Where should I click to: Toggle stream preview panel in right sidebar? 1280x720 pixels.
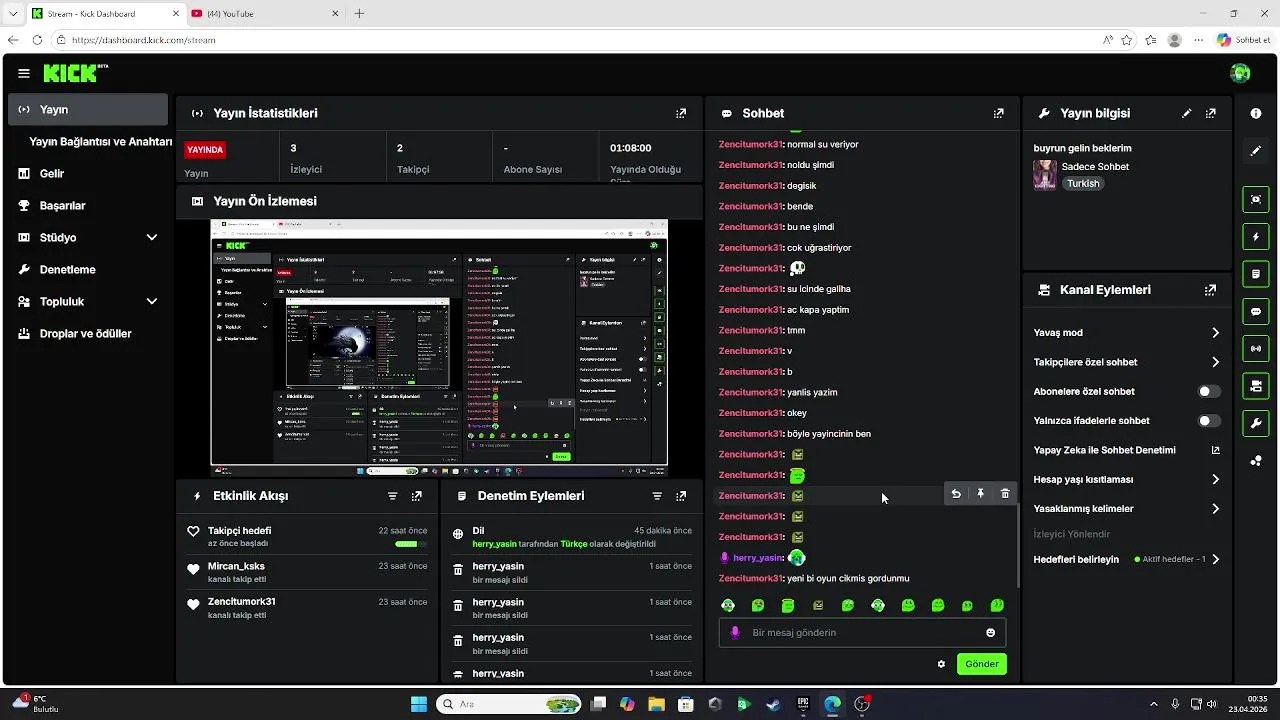pos(1256,199)
